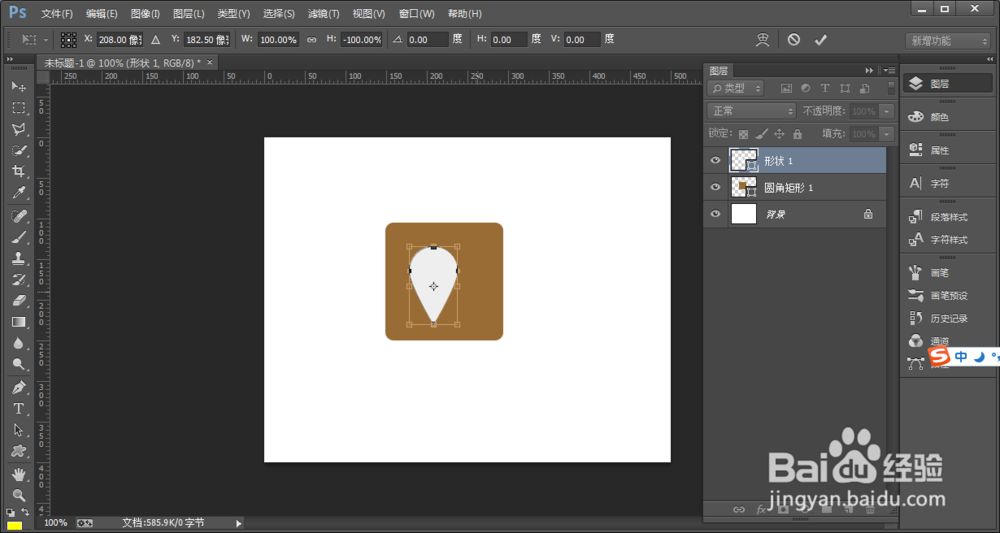Open the 不透明度 slider dropdown arrow
The height and width of the screenshot is (533, 1000).
[886, 111]
